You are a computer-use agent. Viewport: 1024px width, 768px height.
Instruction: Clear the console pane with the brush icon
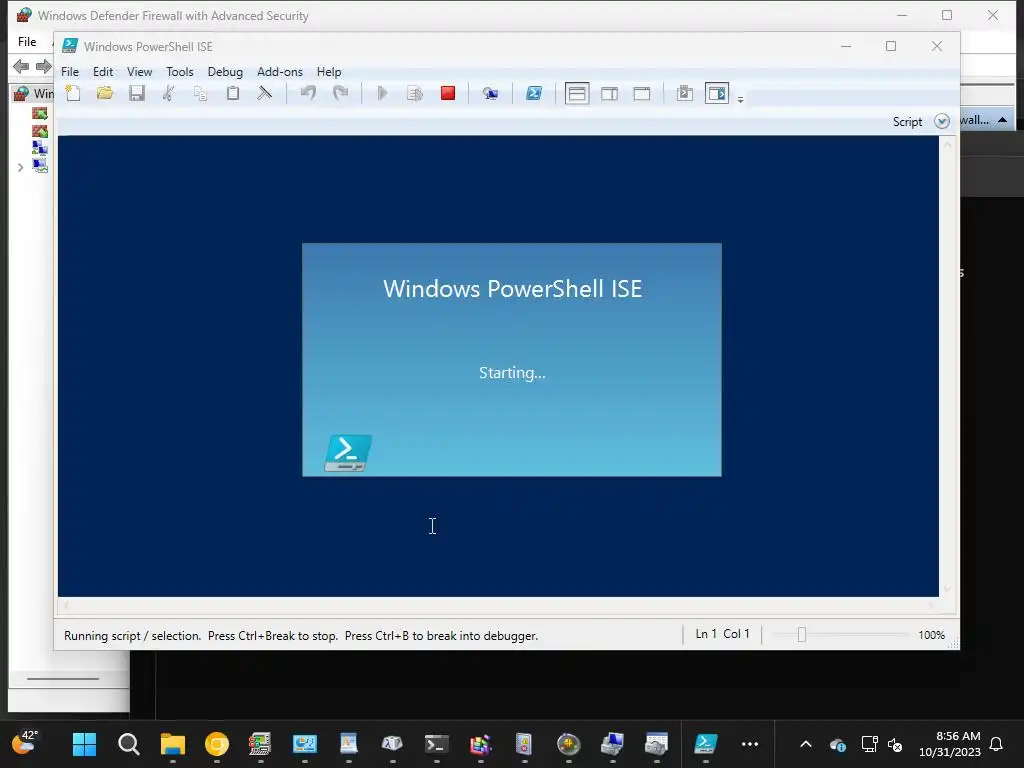264,93
